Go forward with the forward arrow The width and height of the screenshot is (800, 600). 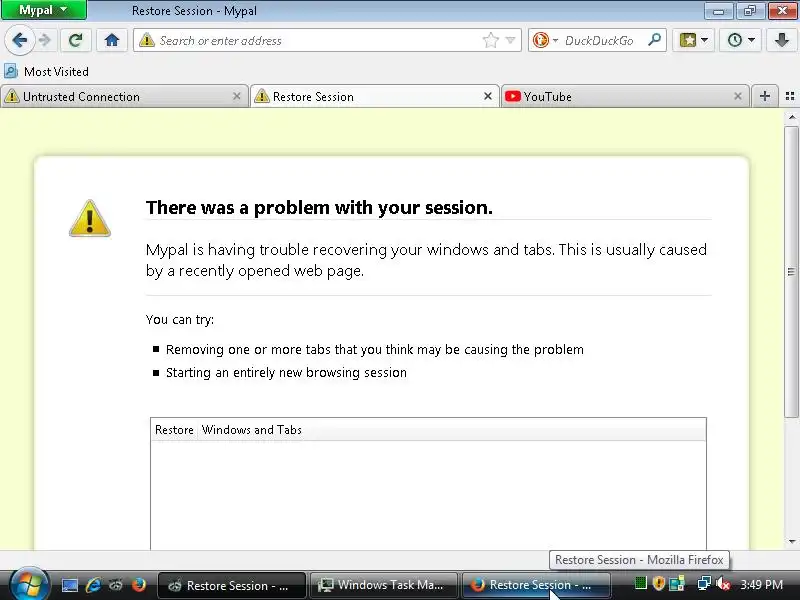pyautogui.click(x=45, y=40)
